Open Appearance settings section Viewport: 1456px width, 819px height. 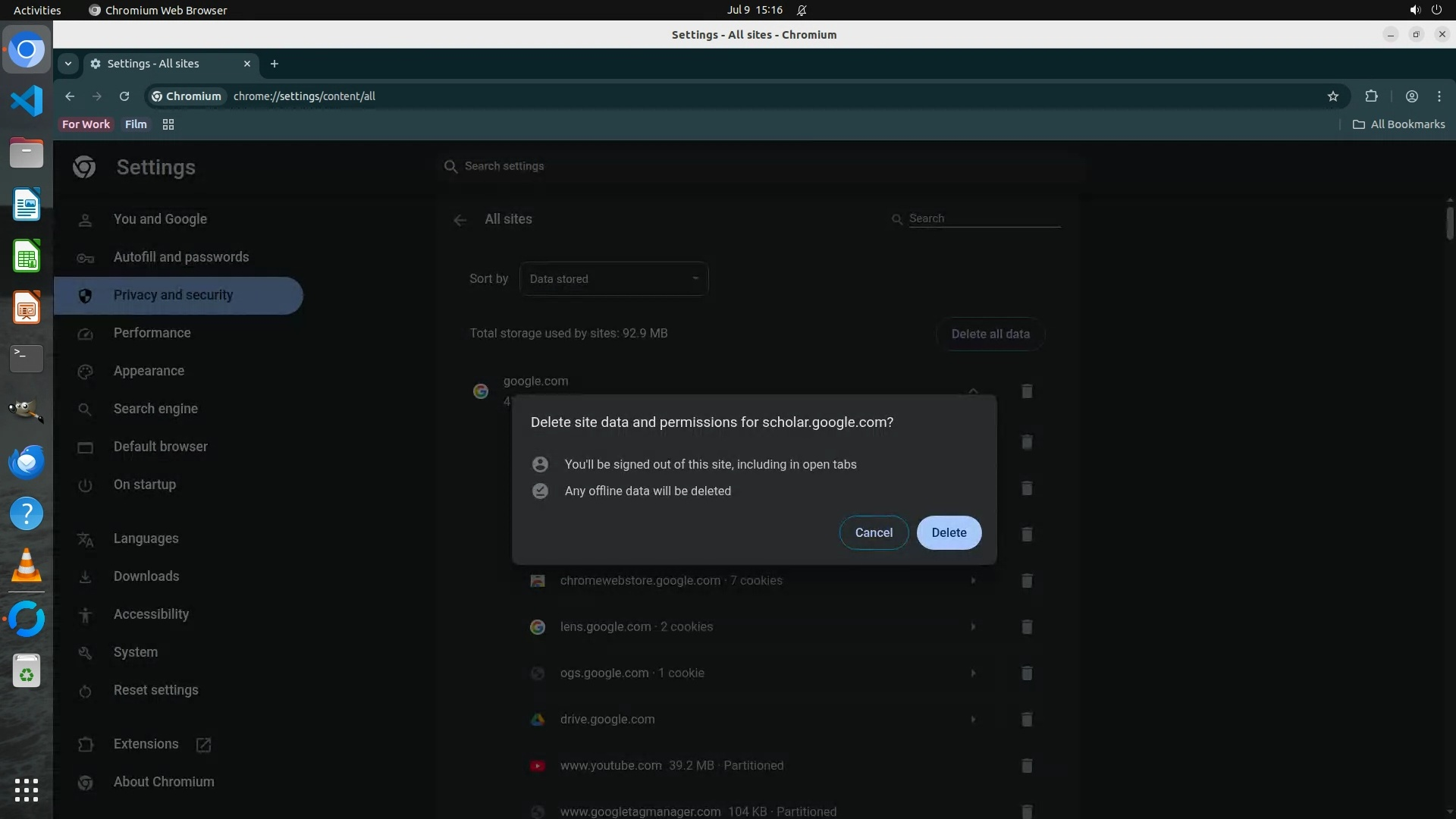tap(149, 372)
